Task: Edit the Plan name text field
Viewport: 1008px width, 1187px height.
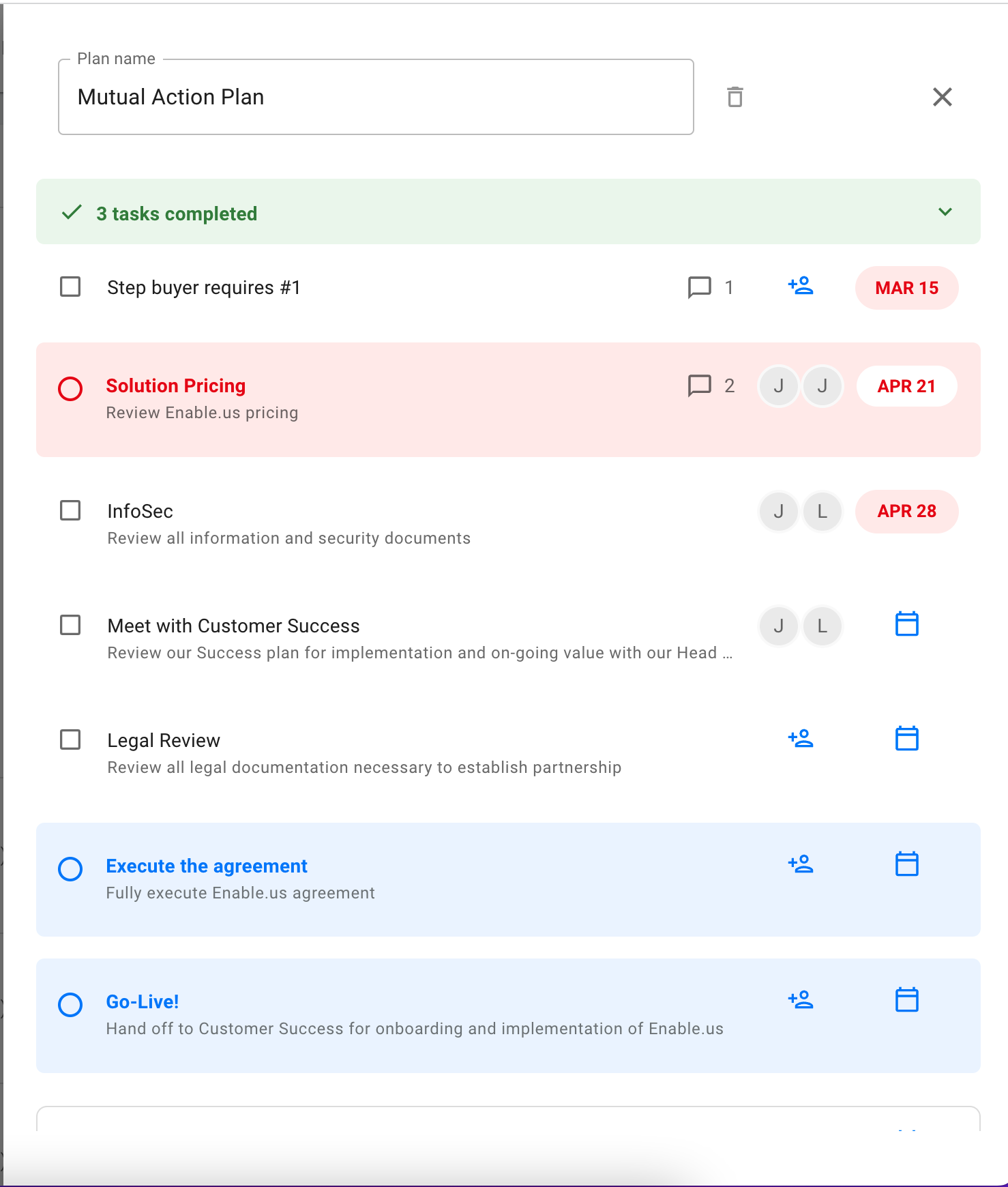Action: point(376,97)
